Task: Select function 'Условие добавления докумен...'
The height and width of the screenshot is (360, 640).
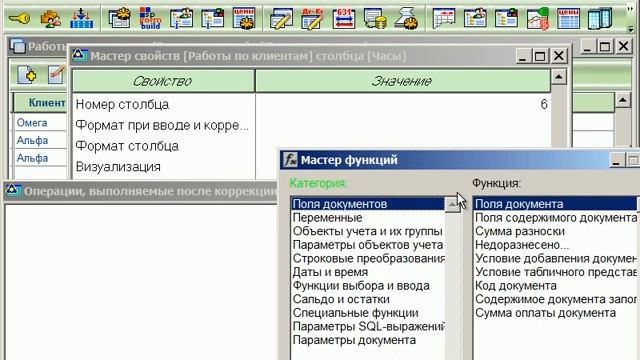Action: (556, 258)
